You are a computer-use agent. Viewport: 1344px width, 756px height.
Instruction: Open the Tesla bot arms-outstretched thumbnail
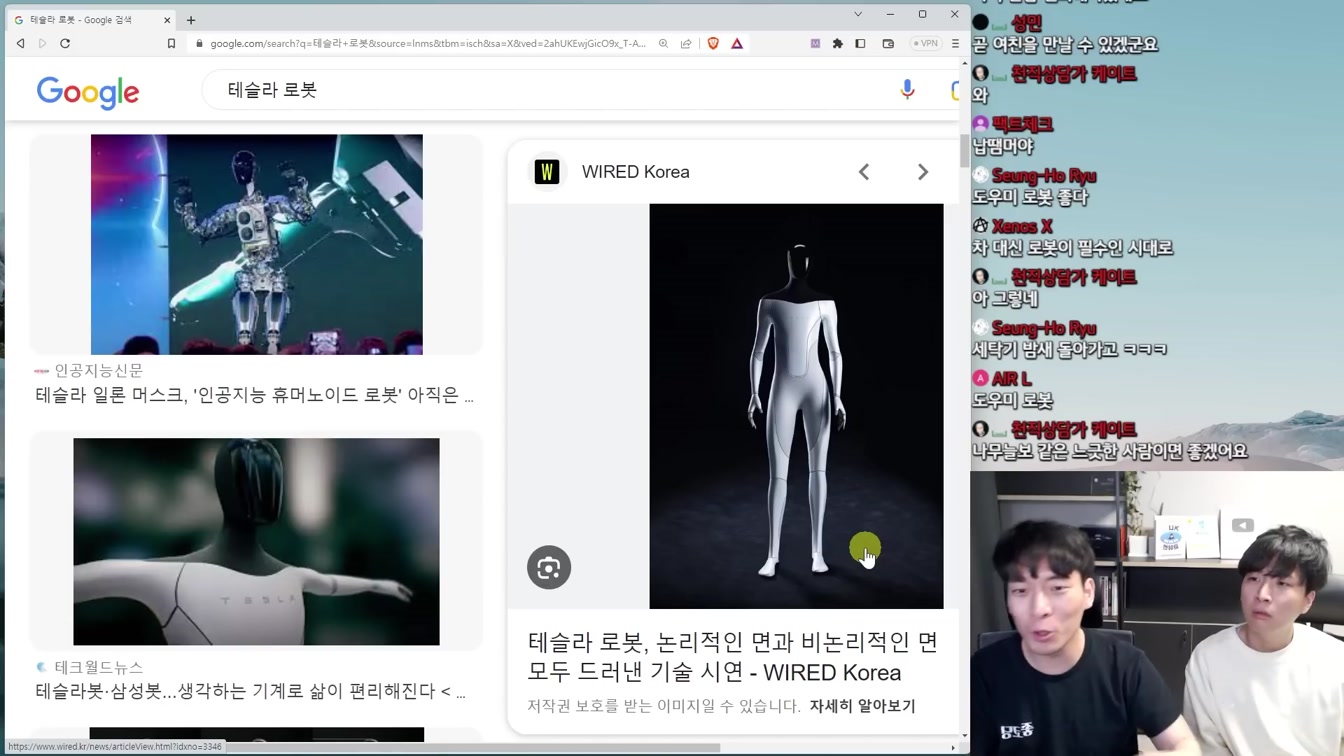(x=256, y=541)
